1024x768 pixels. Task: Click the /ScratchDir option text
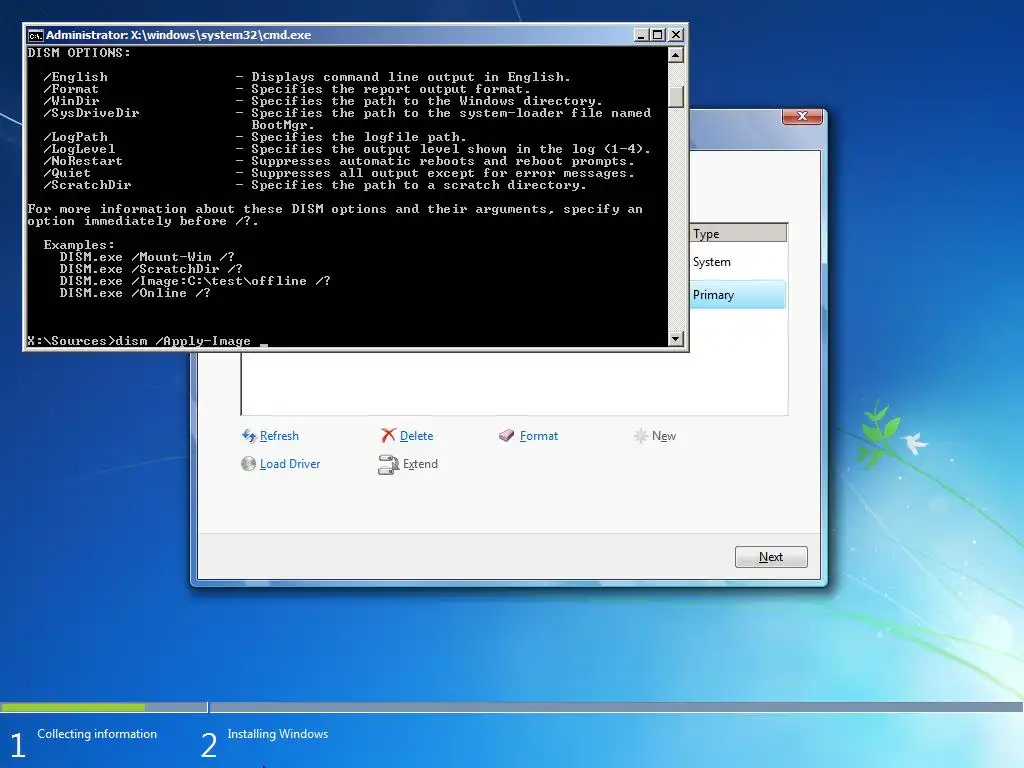pyautogui.click(x=88, y=185)
